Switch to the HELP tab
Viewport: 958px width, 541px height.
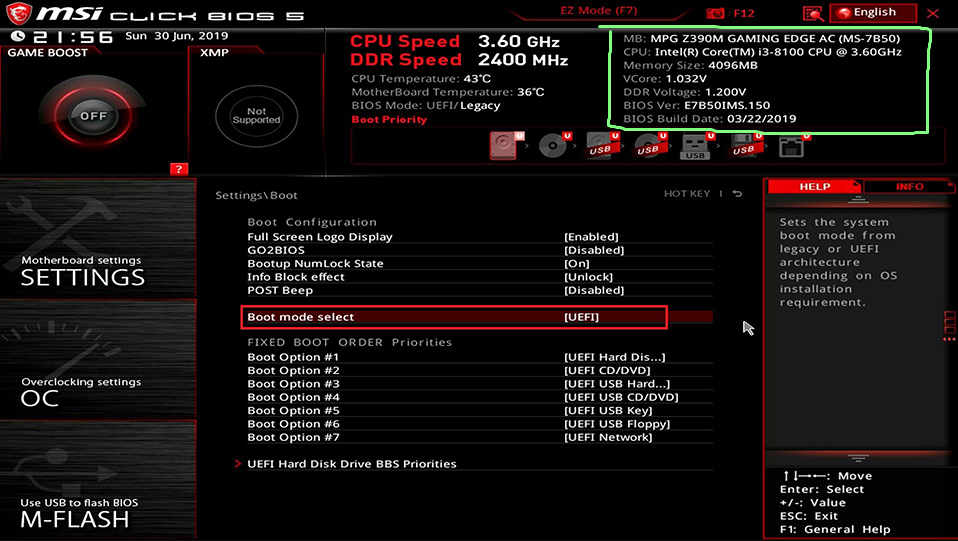point(814,186)
